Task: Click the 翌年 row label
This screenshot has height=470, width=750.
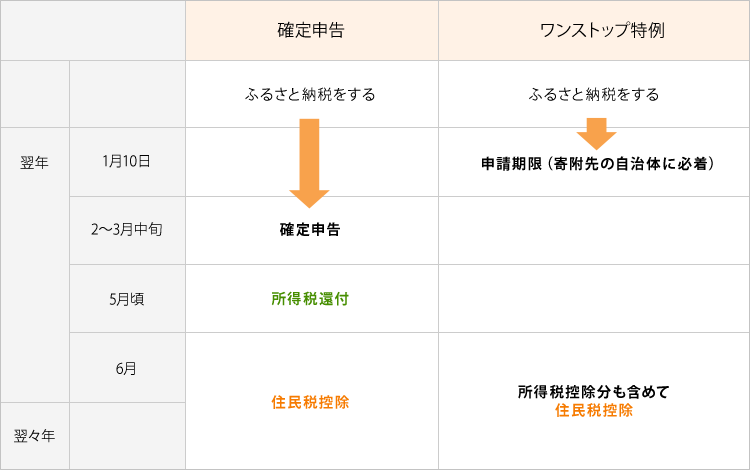Action: pos(34,163)
